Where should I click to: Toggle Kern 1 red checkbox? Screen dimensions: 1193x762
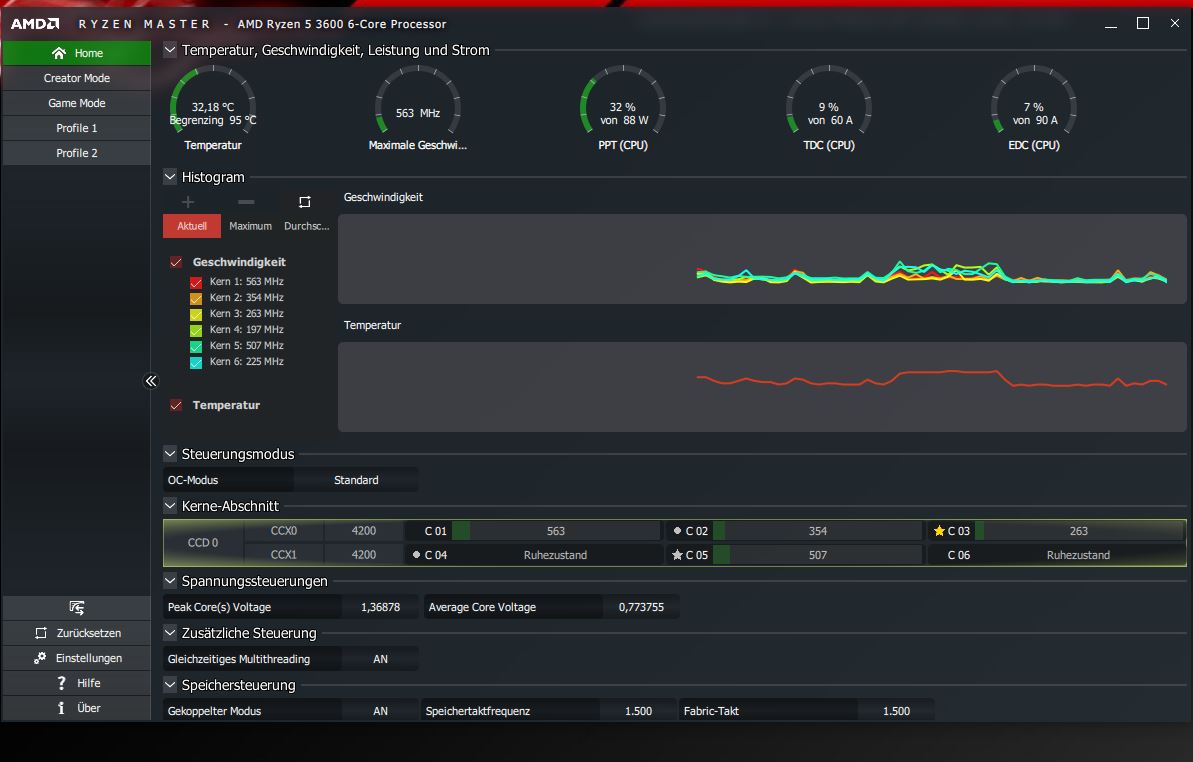pyautogui.click(x=196, y=282)
